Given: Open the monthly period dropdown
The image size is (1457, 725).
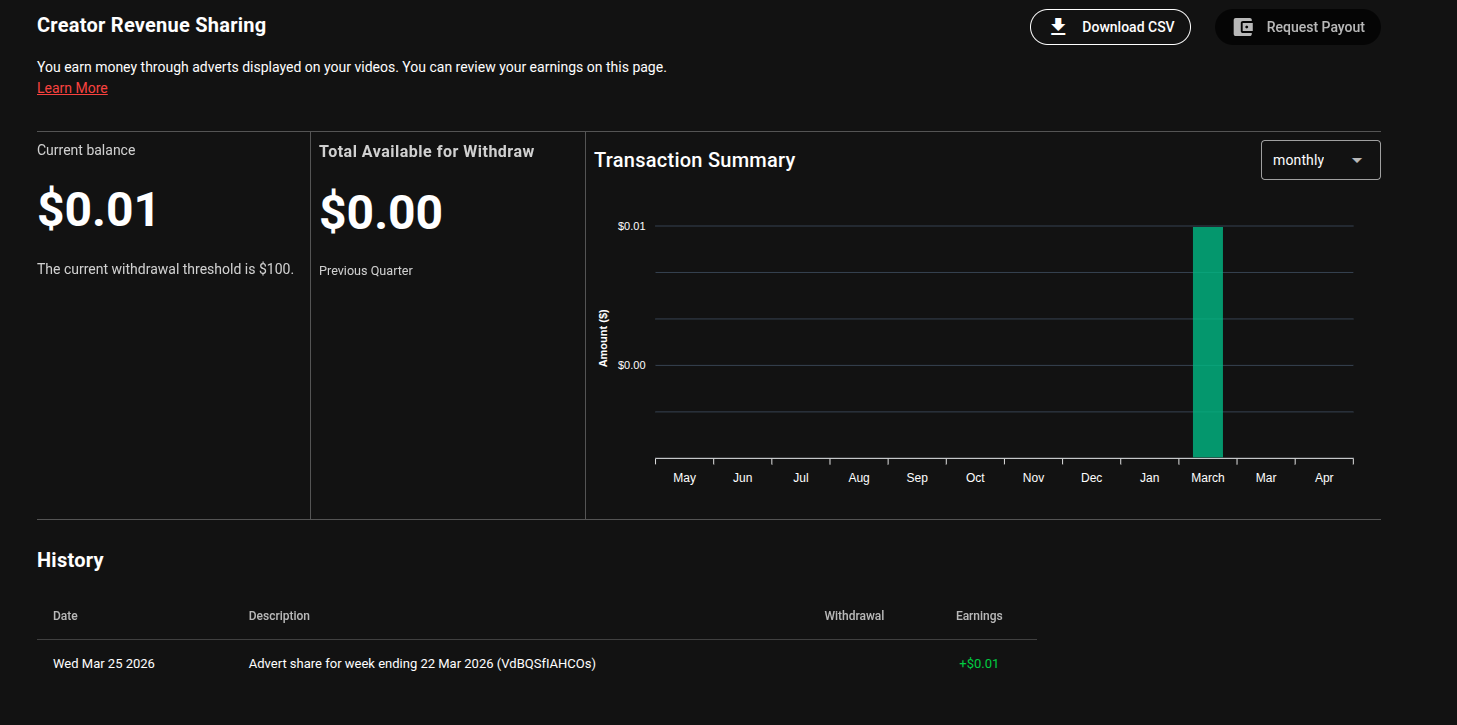Looking at the screenshot, I should (x=1319, y=160).
